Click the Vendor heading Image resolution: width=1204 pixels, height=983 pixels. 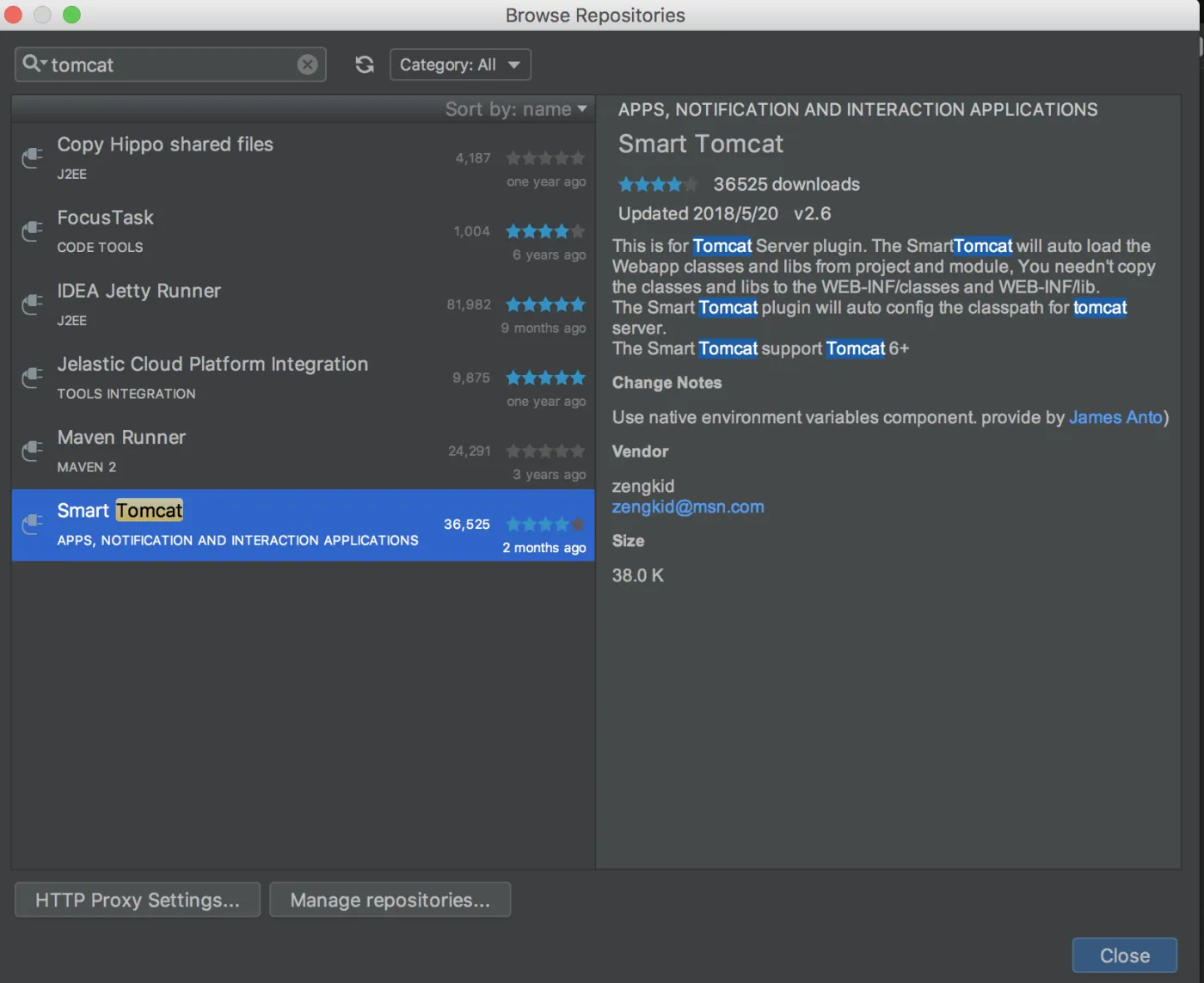640,452
